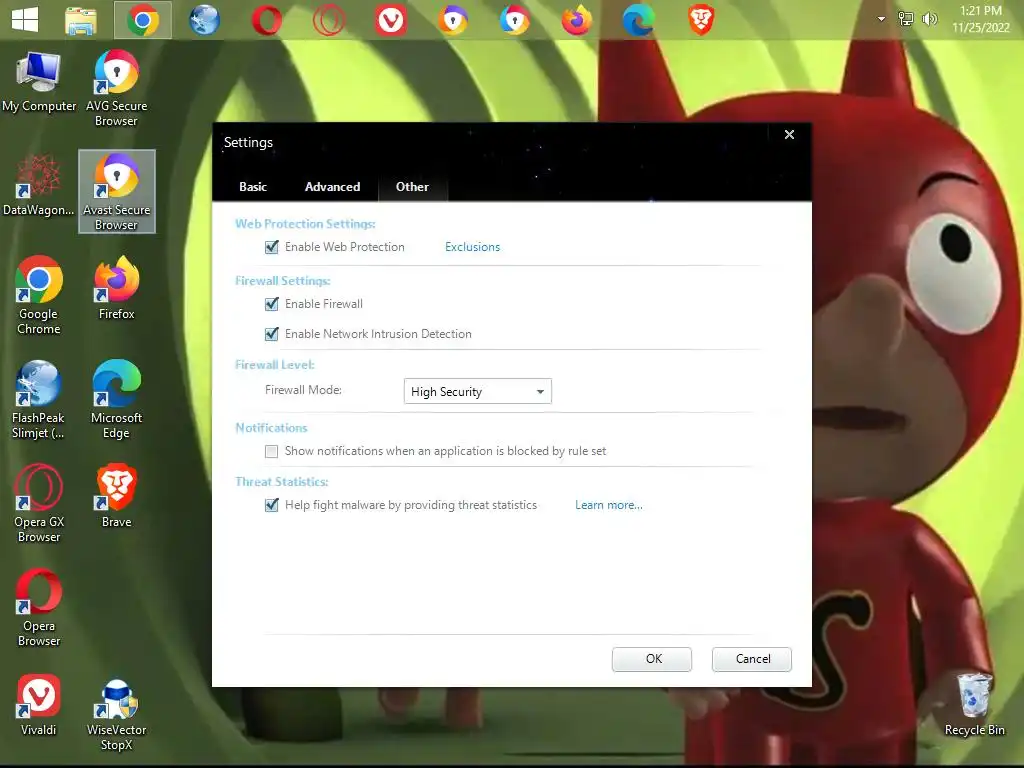Open Opera browser from the taskbar

(x=266, y=20)
